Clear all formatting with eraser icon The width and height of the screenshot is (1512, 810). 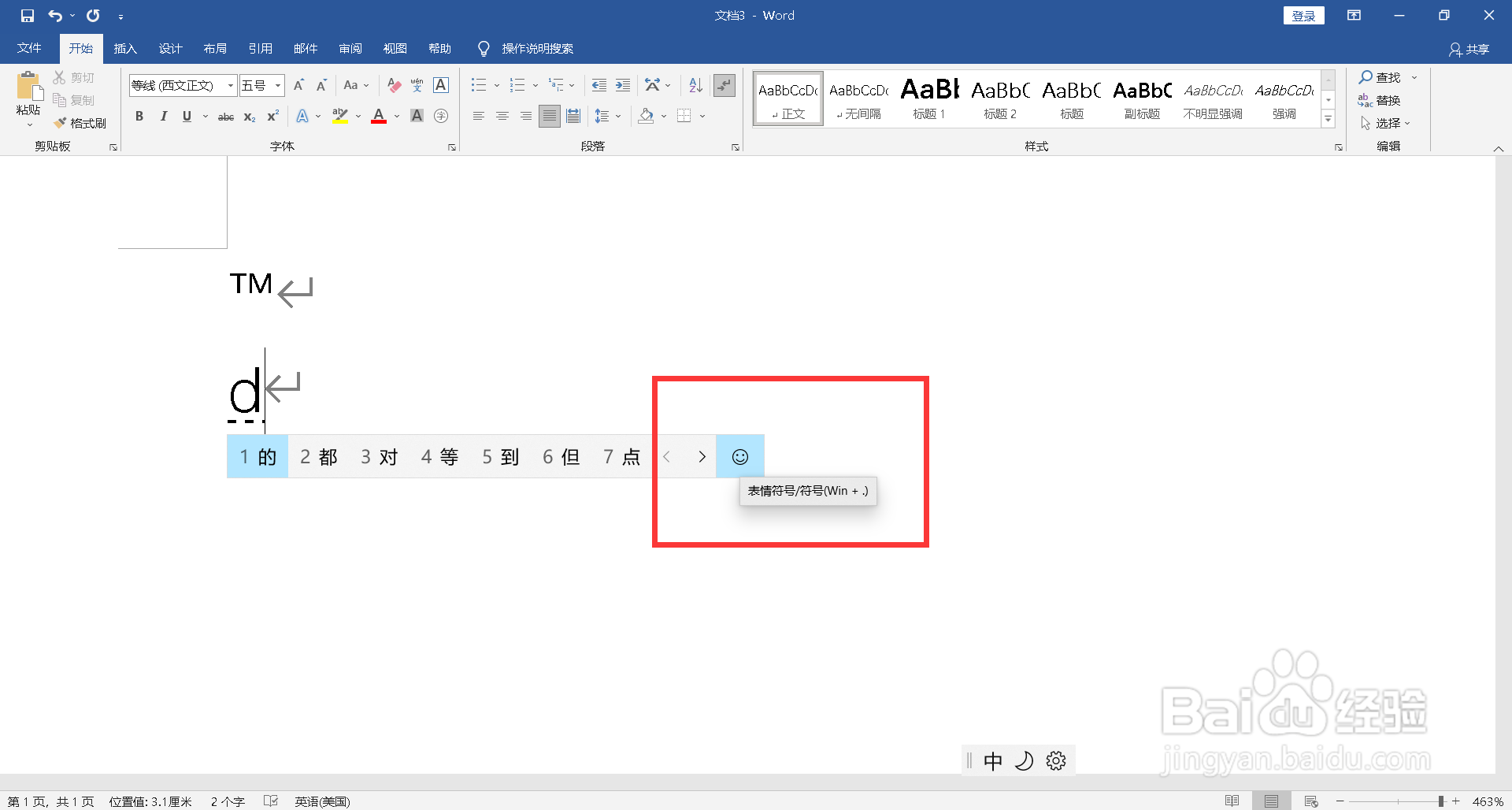[x=395, y=84]
